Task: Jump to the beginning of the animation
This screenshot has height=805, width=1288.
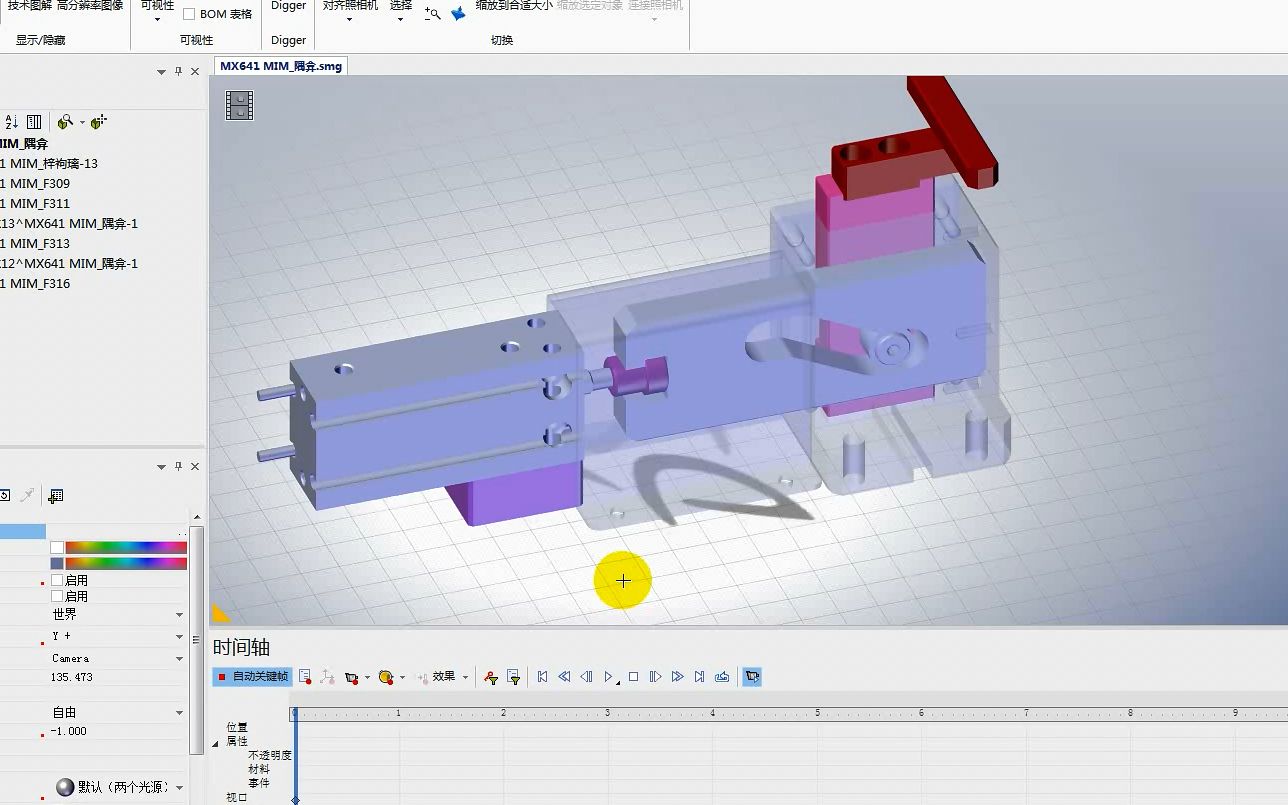Action: click(543, 676)
